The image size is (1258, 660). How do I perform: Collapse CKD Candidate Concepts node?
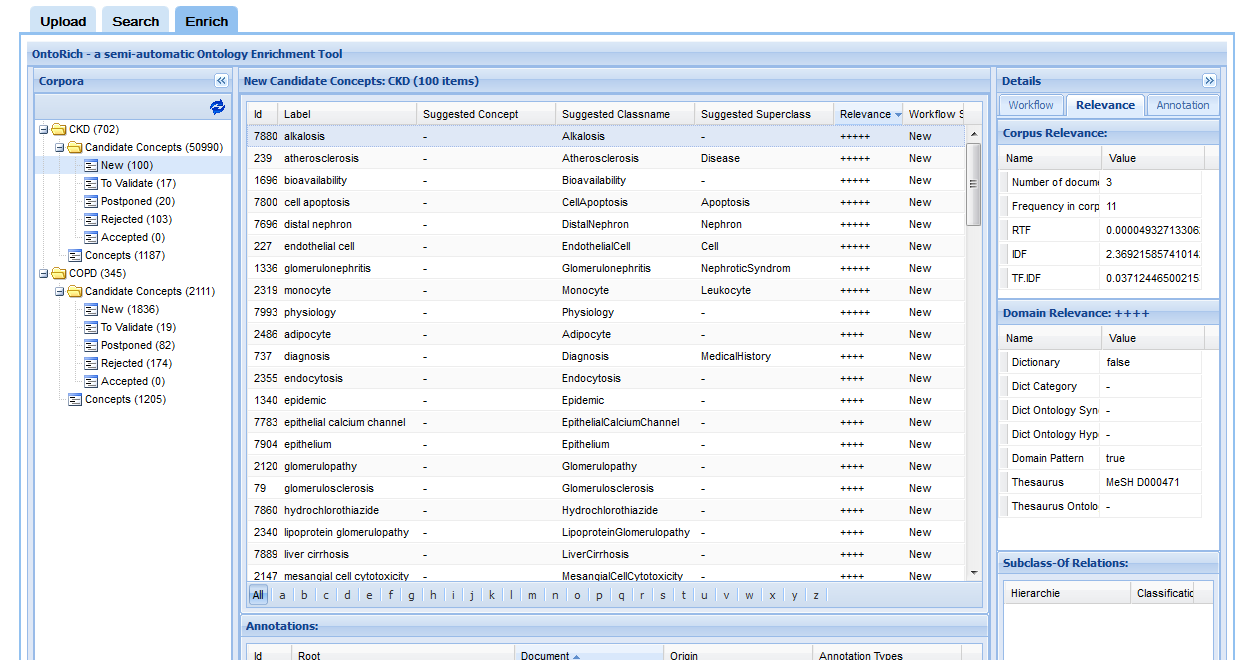(x=59, y=148)
